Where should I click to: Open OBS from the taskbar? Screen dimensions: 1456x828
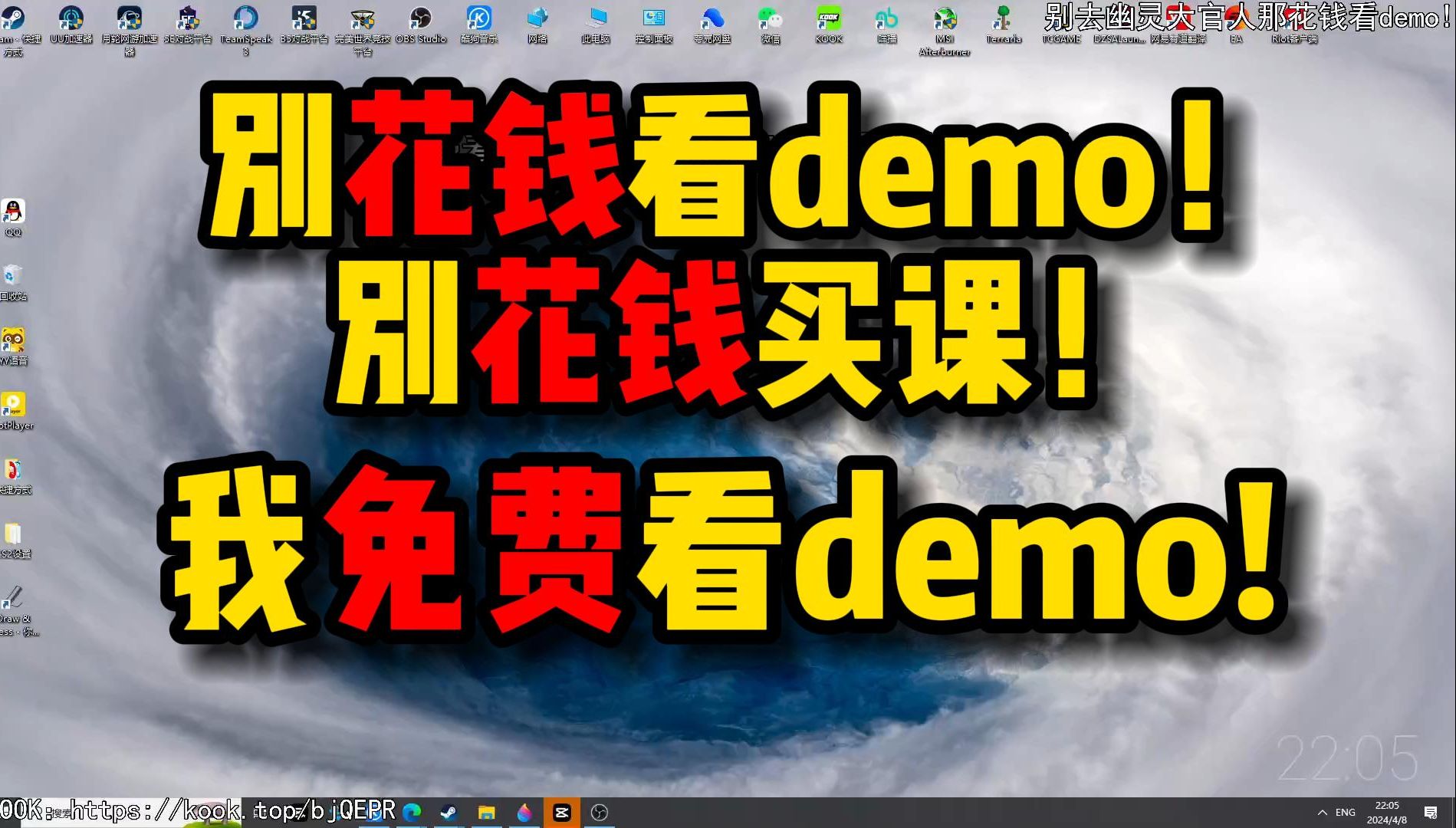pos(600,813)
